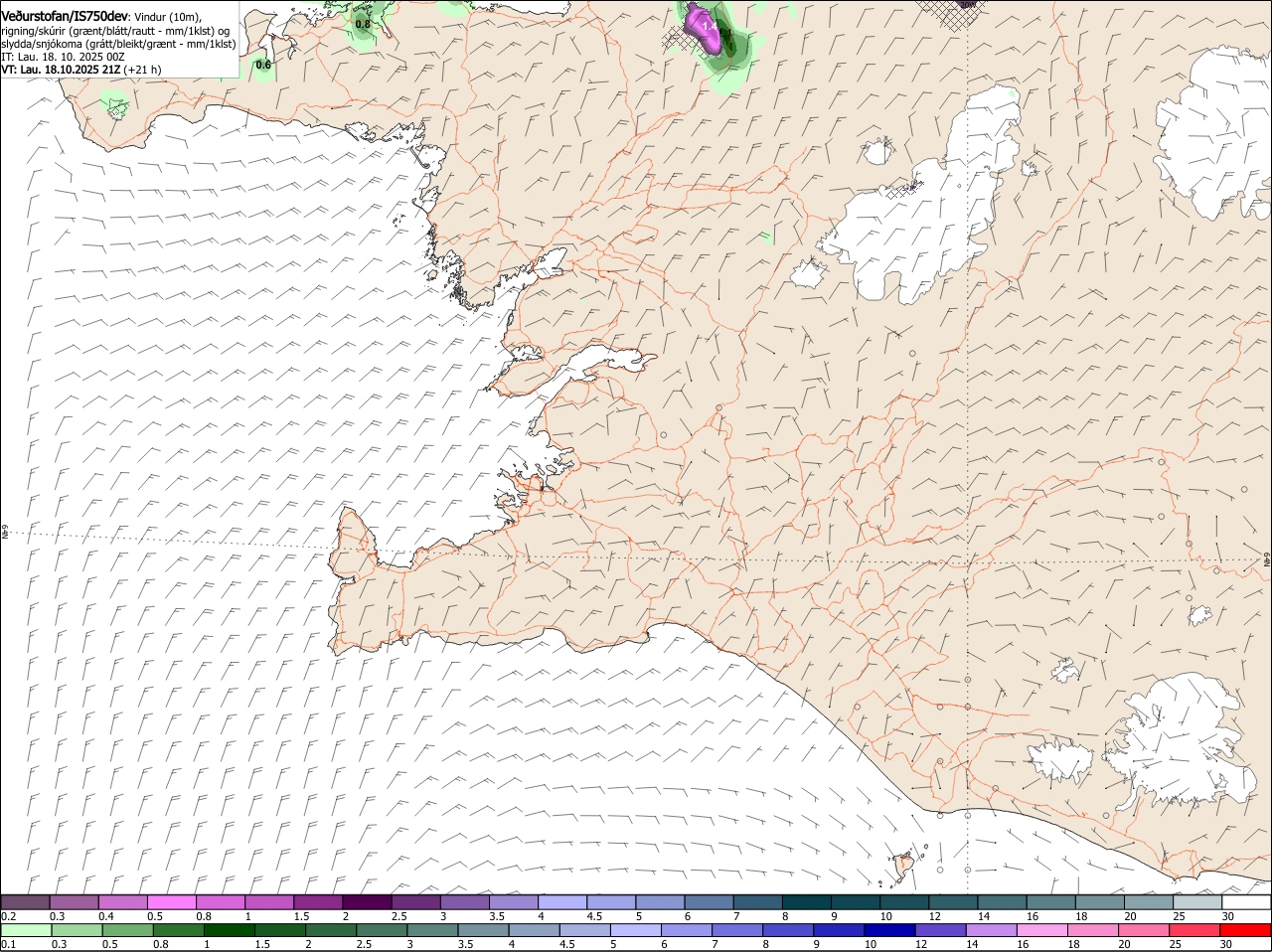Screen dimensions: 1272x952
Task: Select upper legend swatch between 1 and 1.5
Action: coord(269,902)
